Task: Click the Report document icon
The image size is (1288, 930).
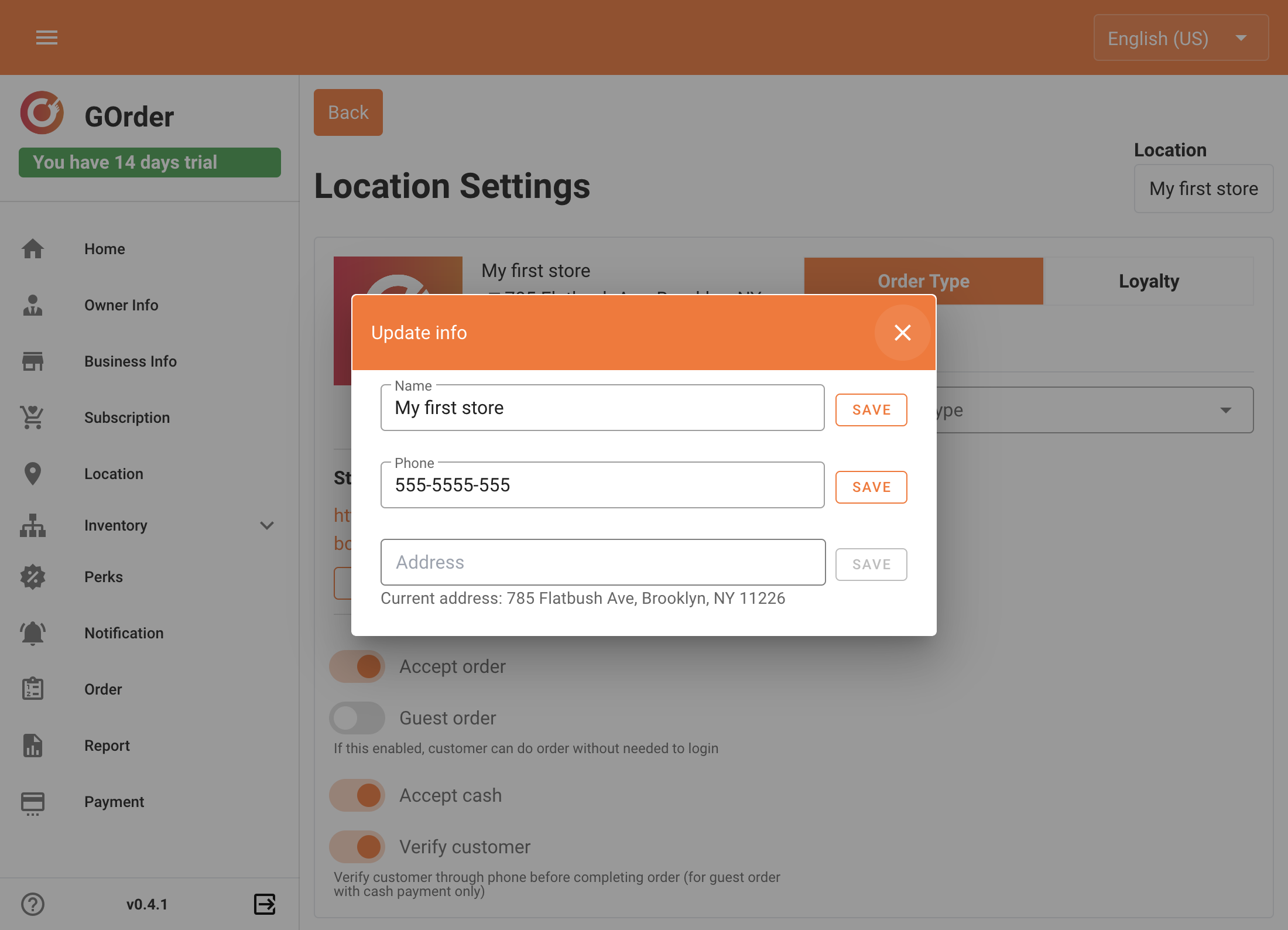Action: [33, 746]
